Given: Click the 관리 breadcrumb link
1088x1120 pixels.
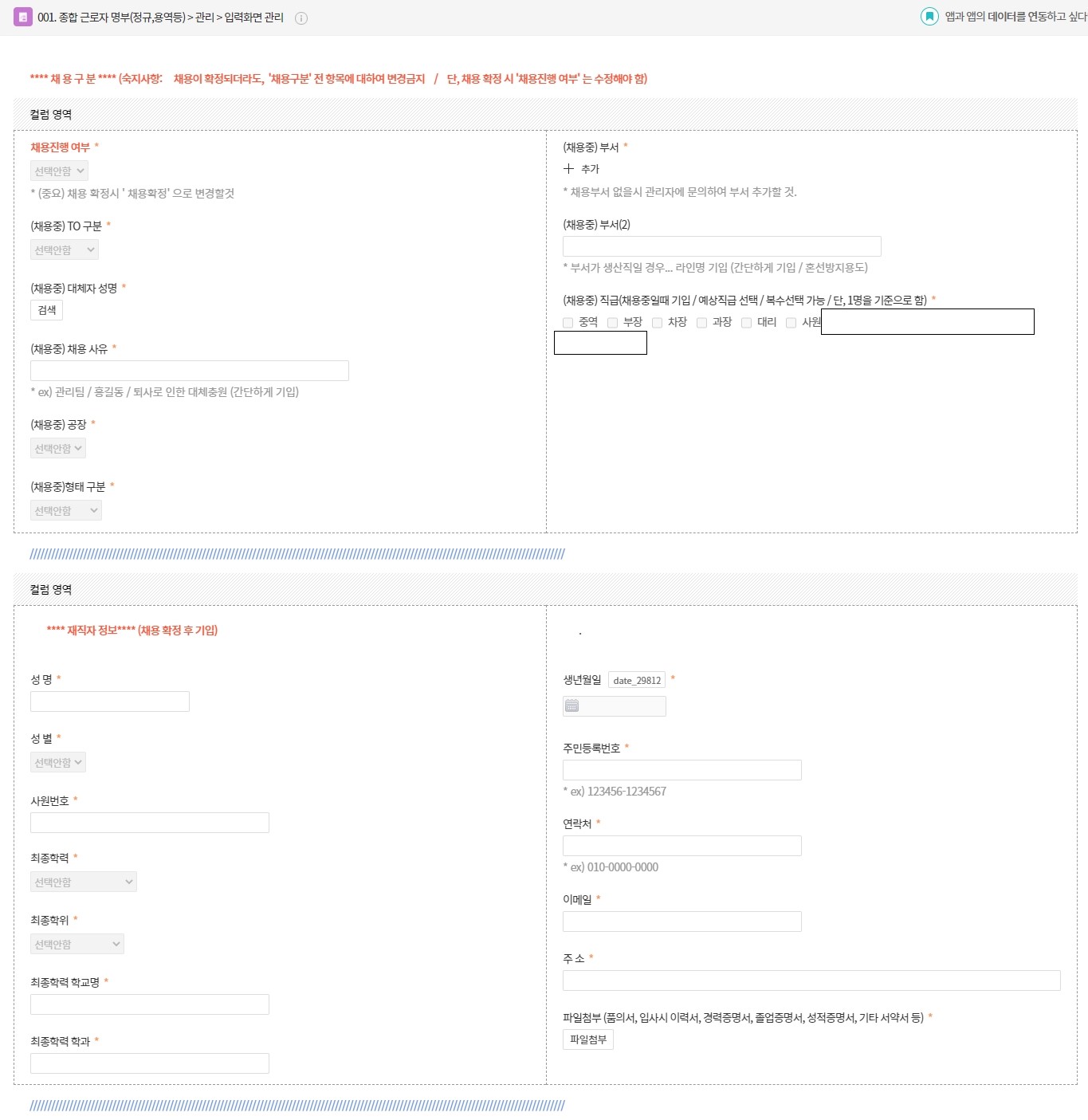Looking at the screenshot, I should point(205,18).
